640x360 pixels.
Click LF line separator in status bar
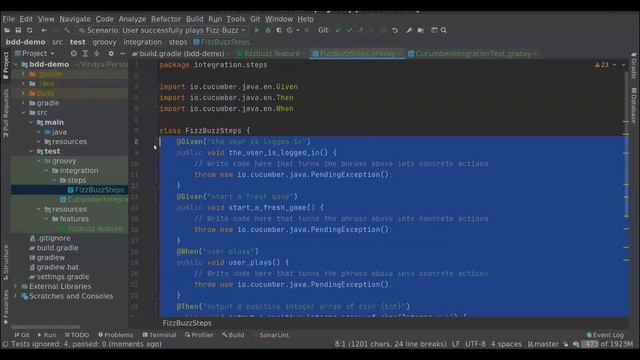[x=456, y=344]
